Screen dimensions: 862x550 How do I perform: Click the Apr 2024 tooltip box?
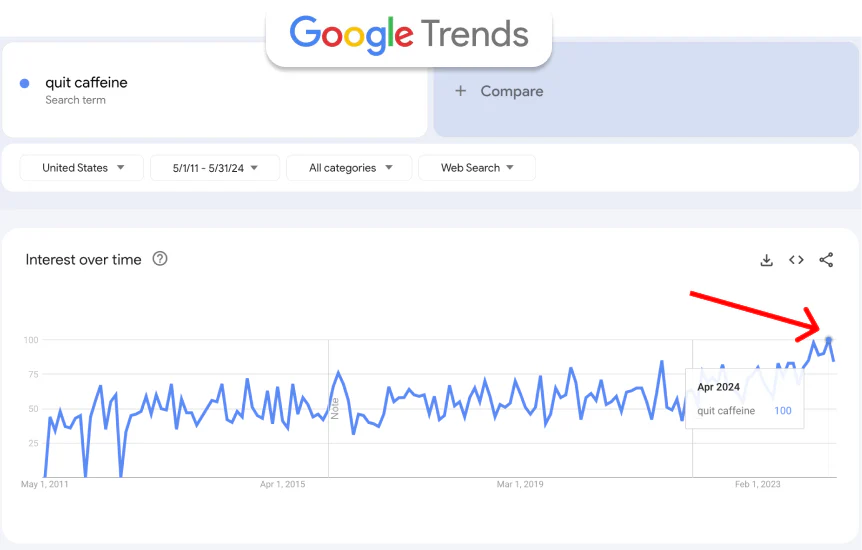click(x=744, y=398)
